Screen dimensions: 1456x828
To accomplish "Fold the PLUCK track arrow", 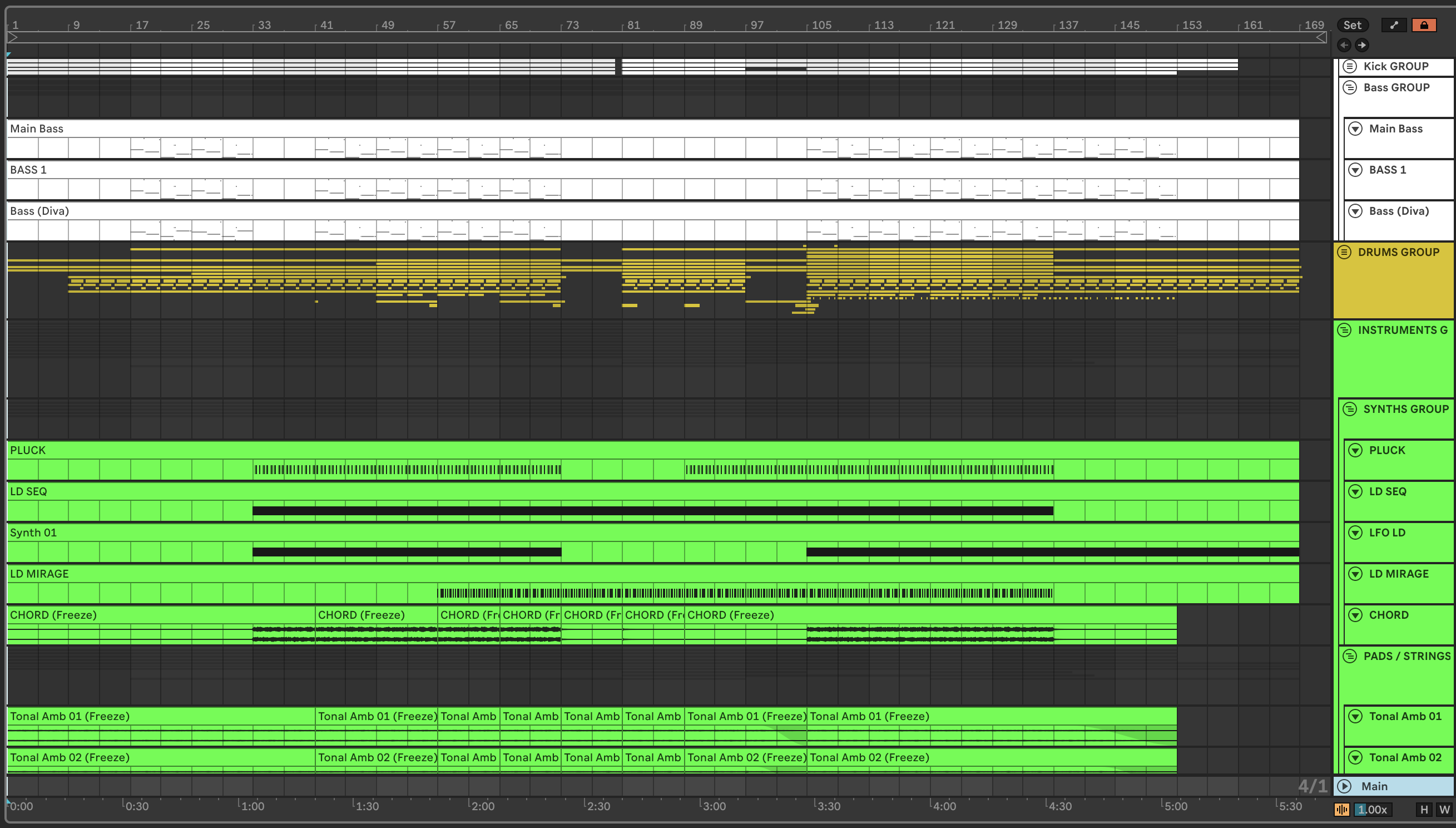I will [1355, 450].
